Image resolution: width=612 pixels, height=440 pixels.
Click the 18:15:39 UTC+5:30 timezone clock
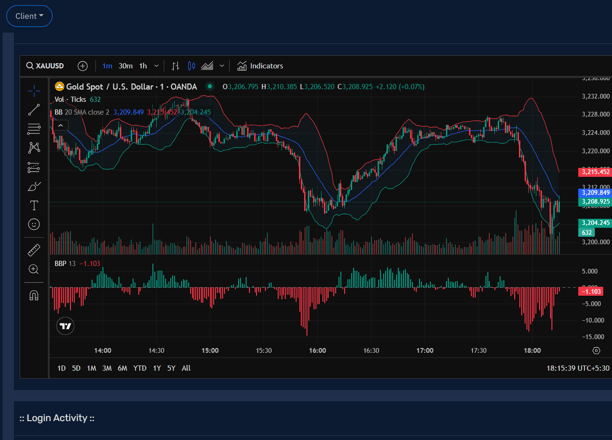click(578, 368)
